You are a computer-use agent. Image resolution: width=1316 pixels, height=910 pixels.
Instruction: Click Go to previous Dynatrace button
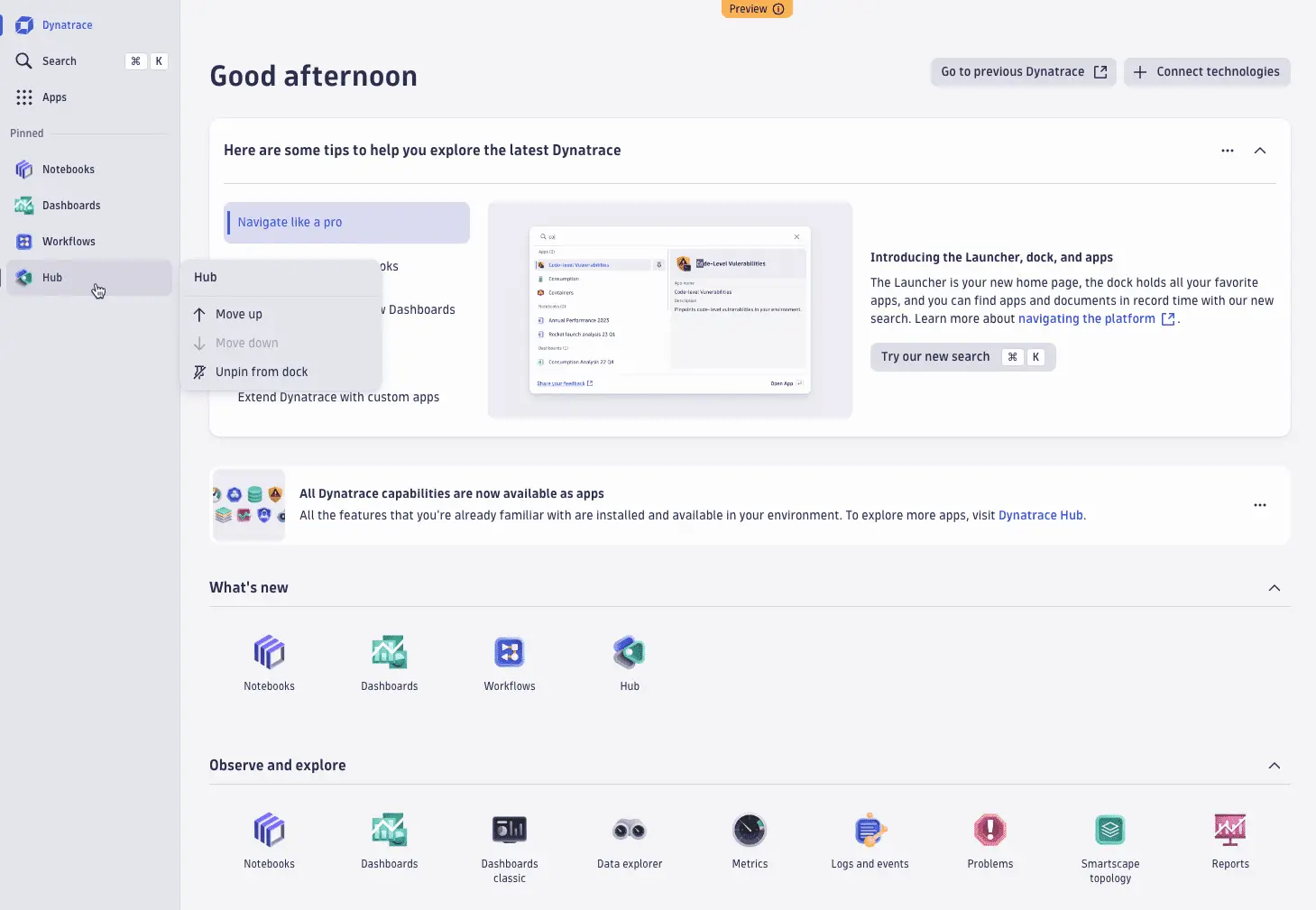click(1024, 72)
